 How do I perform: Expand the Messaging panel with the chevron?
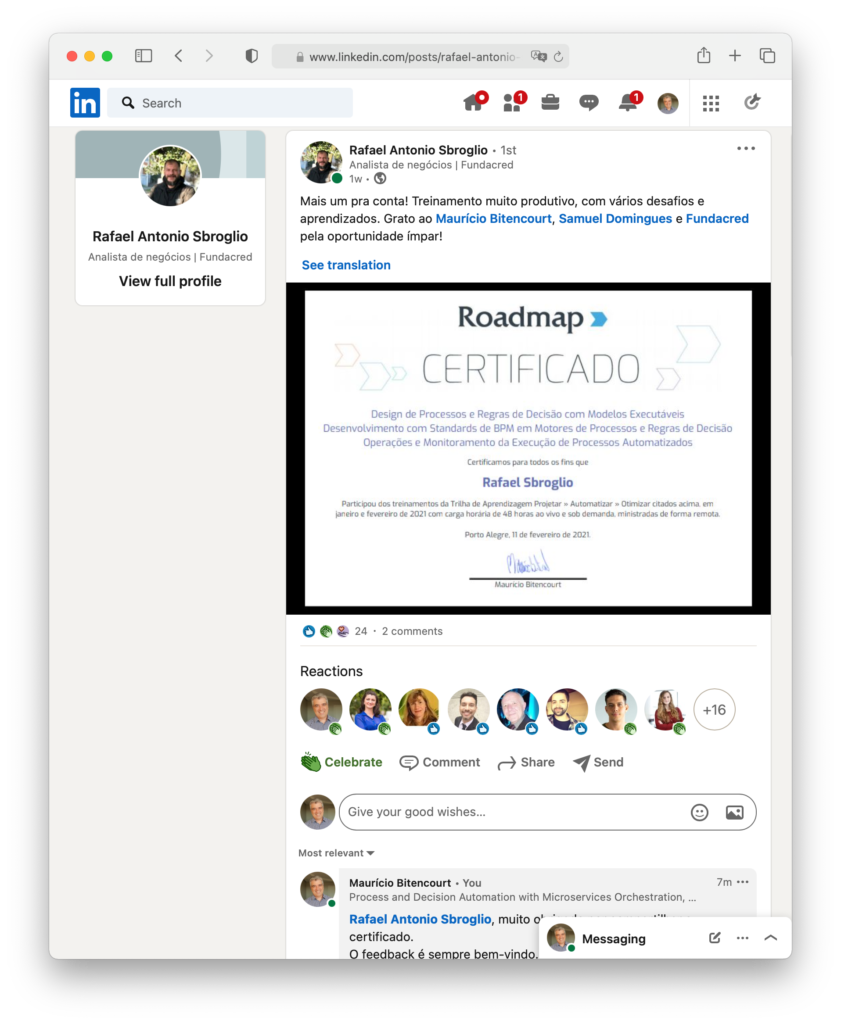[x=771, y=938]
